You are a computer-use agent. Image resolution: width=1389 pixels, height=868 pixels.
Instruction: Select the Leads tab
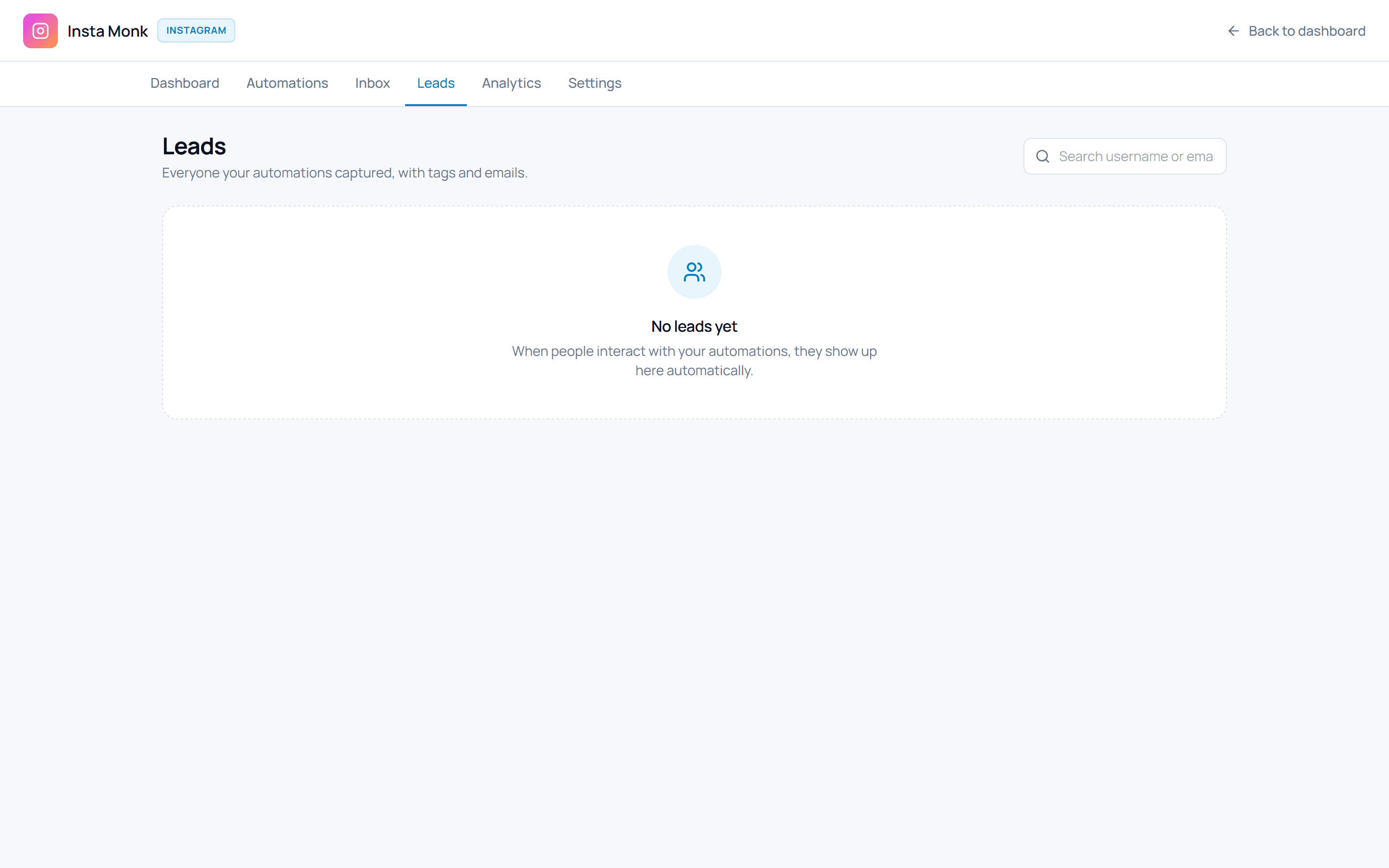(436, 83)
